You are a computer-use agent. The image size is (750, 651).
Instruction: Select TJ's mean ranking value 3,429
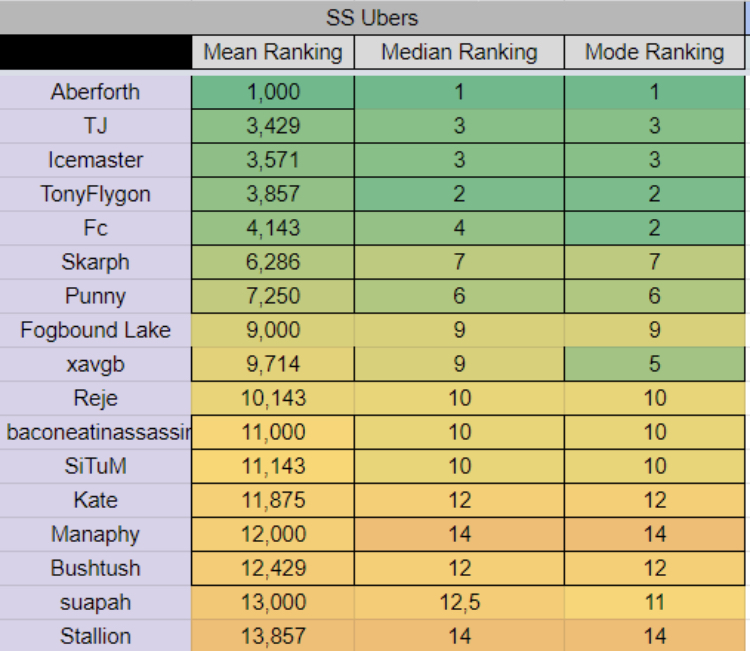[273, 126]
